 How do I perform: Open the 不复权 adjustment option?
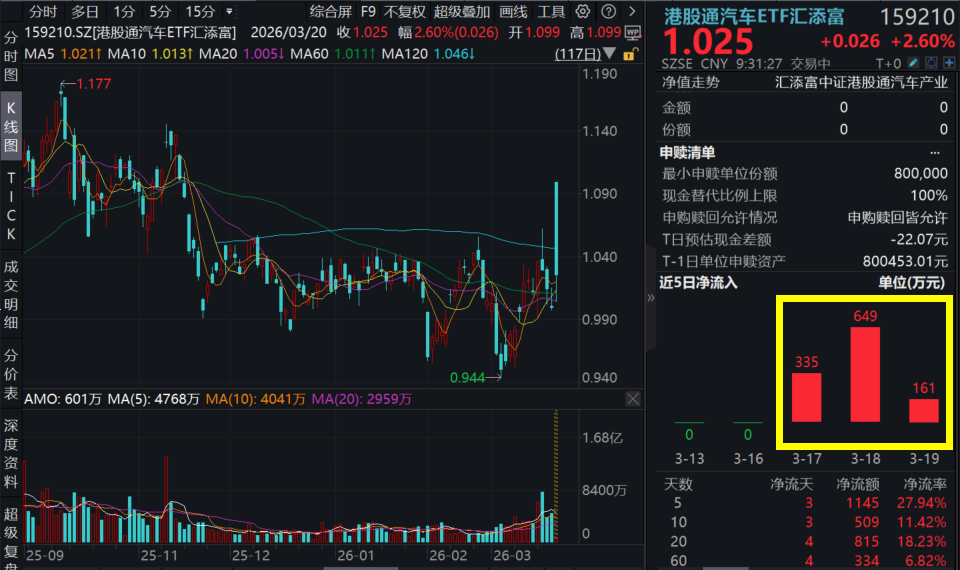click(x=404, y=11)
